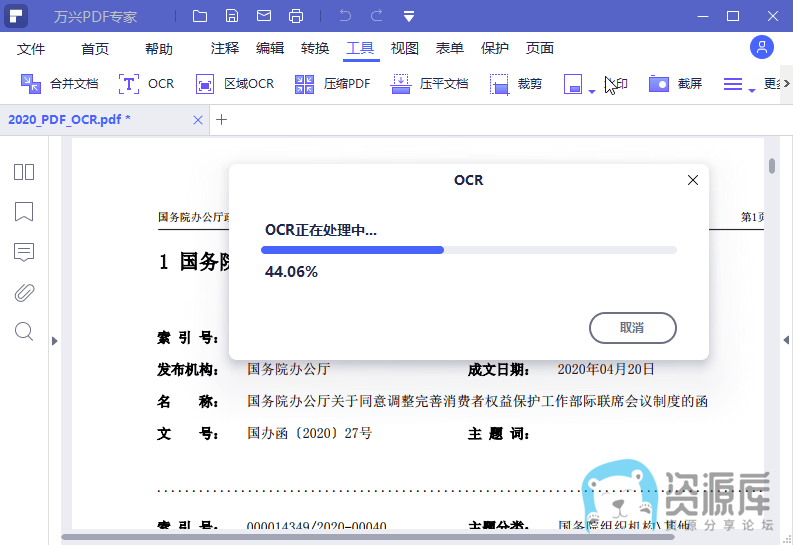
Task: Take a screenshot with 截屏
Action: [676, 84]
